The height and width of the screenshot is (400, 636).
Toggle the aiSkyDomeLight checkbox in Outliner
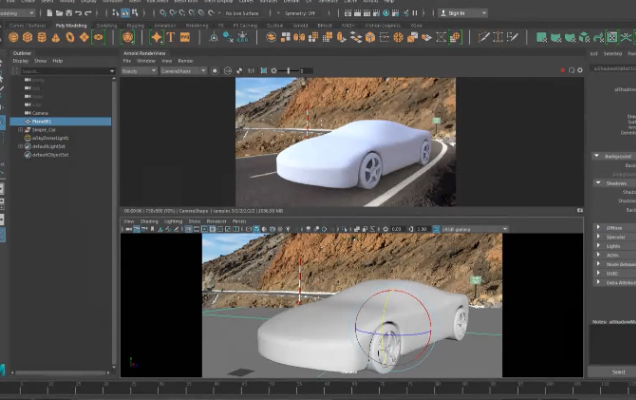[x=27, y=139]
